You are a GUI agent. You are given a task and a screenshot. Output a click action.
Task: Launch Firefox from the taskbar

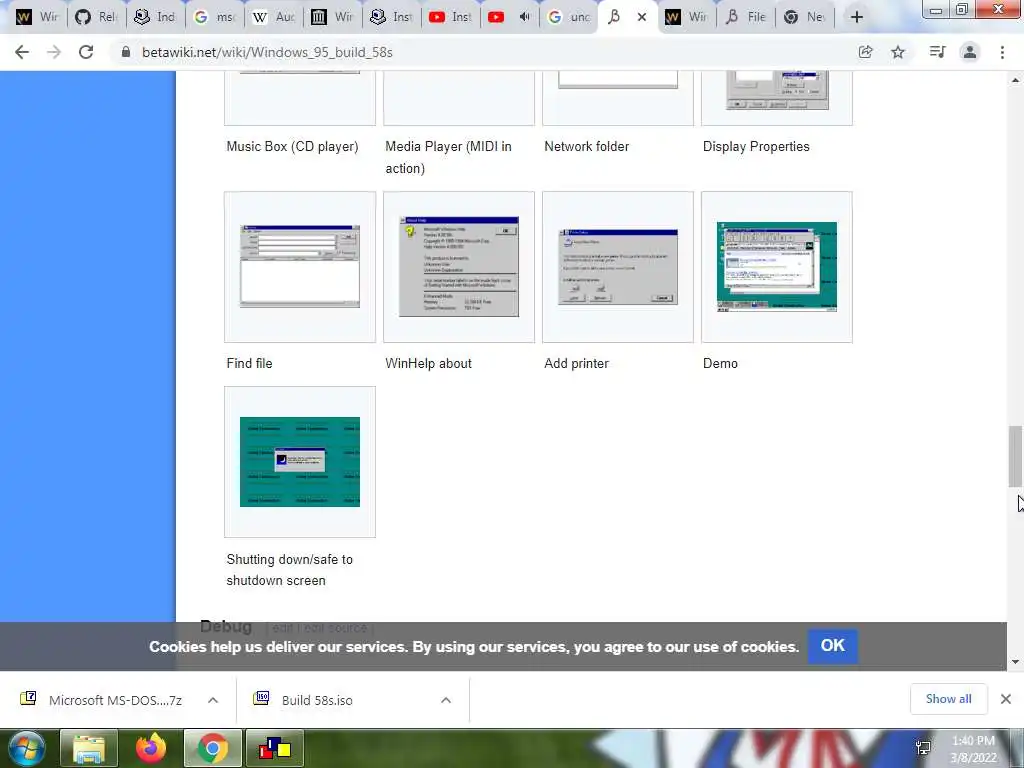coord(151,748)
